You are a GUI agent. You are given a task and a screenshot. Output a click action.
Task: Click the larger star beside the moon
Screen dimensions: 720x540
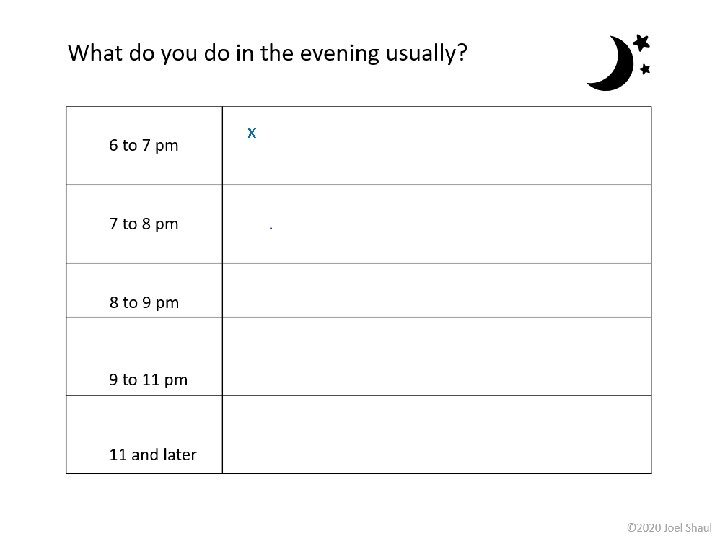641,43
